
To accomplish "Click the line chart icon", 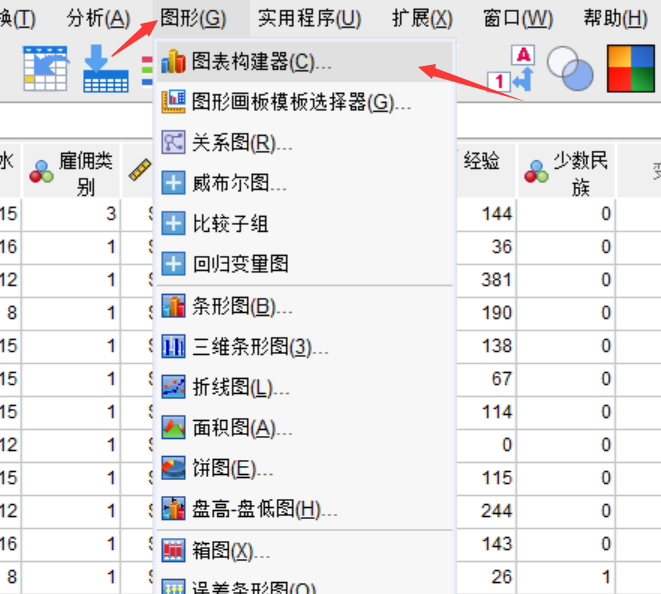I will pos(173,387).
